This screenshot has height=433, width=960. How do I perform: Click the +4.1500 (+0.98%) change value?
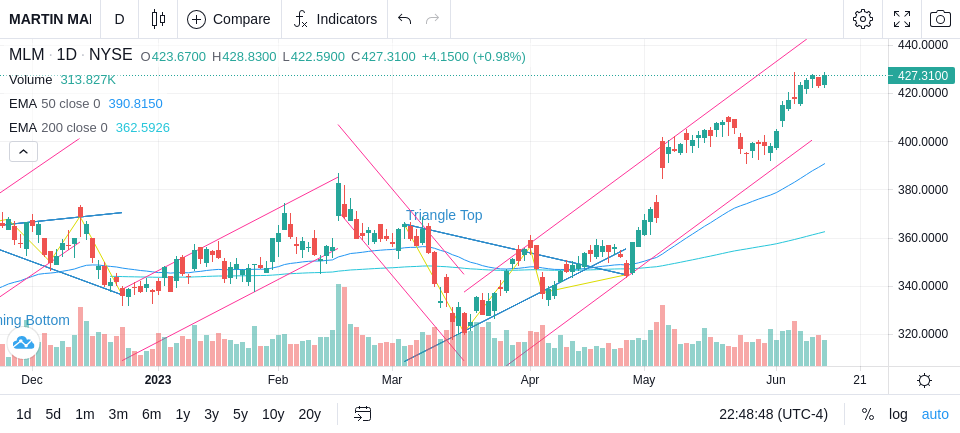(473, 57)
